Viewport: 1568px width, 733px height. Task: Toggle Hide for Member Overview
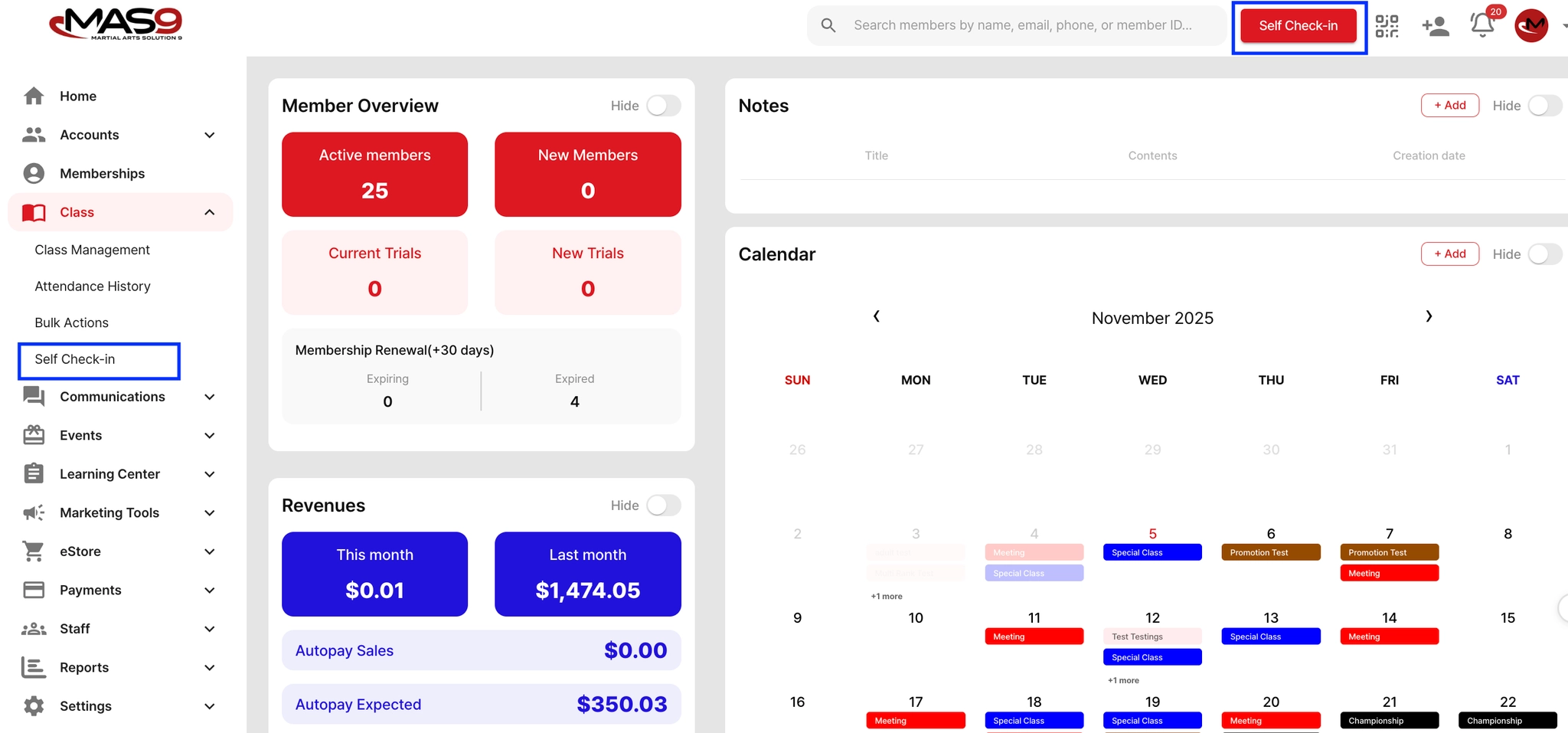tap(663, 106)
